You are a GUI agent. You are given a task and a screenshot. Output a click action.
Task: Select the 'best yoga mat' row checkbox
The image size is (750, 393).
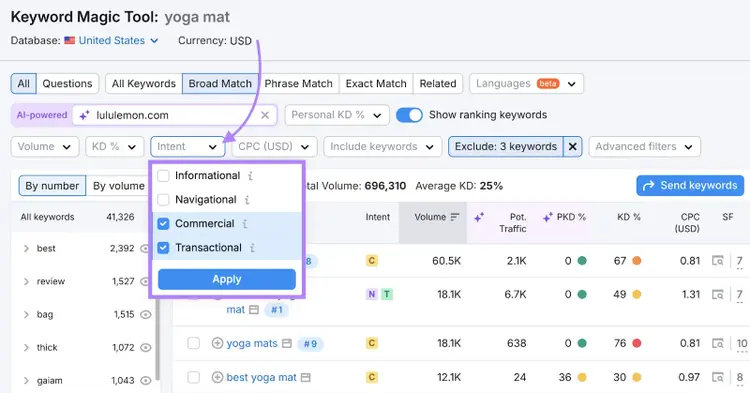coord(193,377)
